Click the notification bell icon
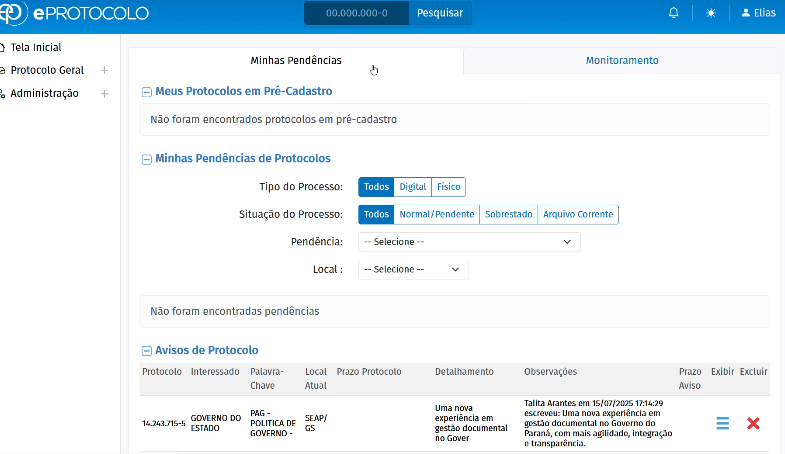The height and width of the screenshot is (454, 785). [x=674, y=13]
